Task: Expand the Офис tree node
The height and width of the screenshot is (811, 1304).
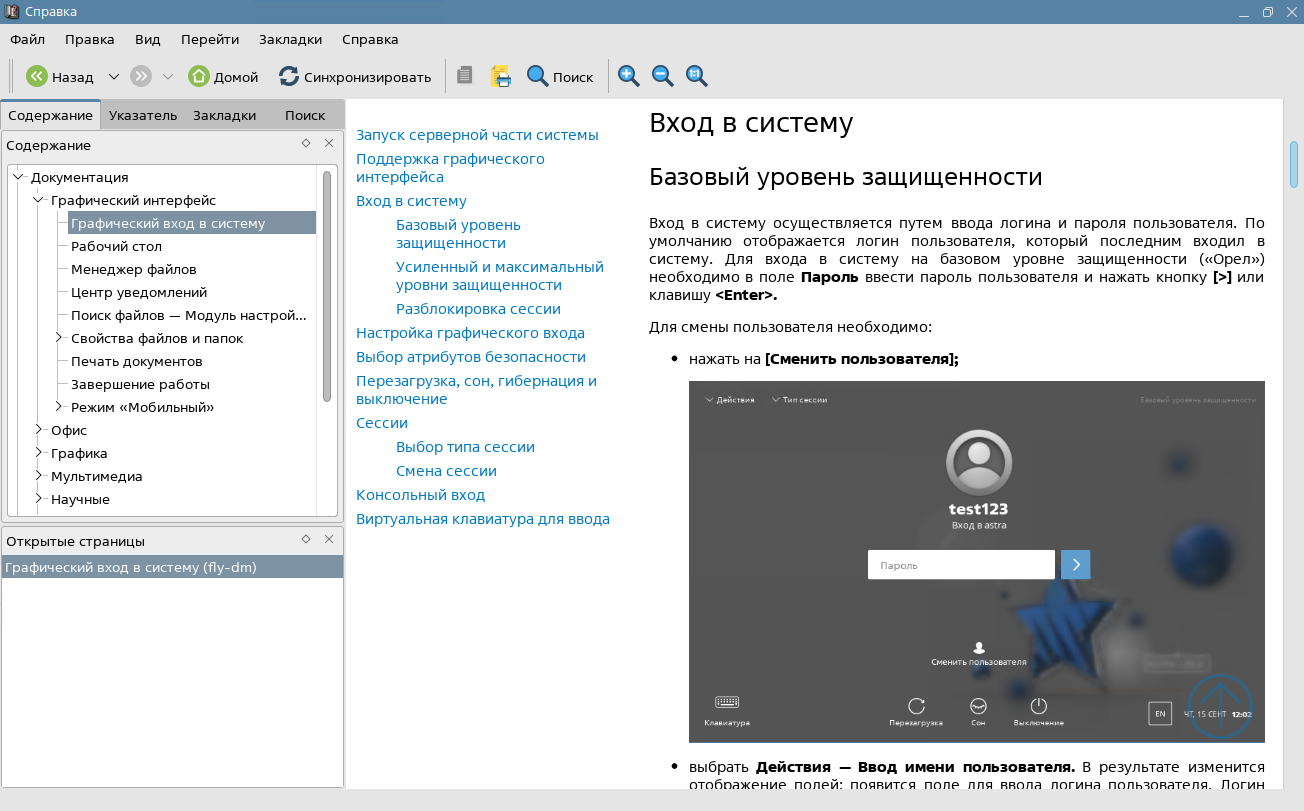Action: click(x=39, y=430)
